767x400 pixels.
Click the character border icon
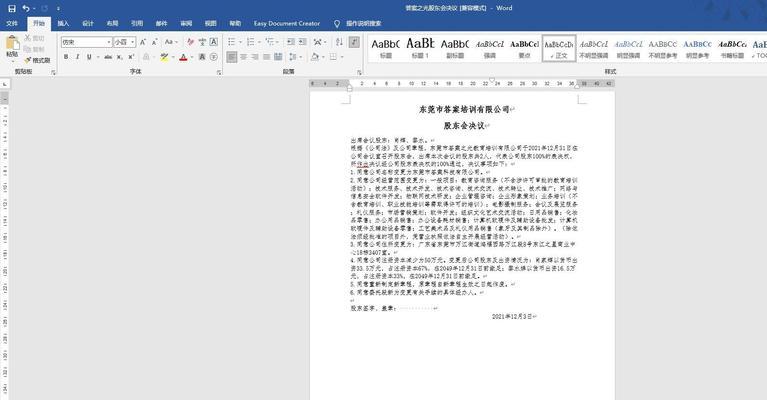pos(214,43)
